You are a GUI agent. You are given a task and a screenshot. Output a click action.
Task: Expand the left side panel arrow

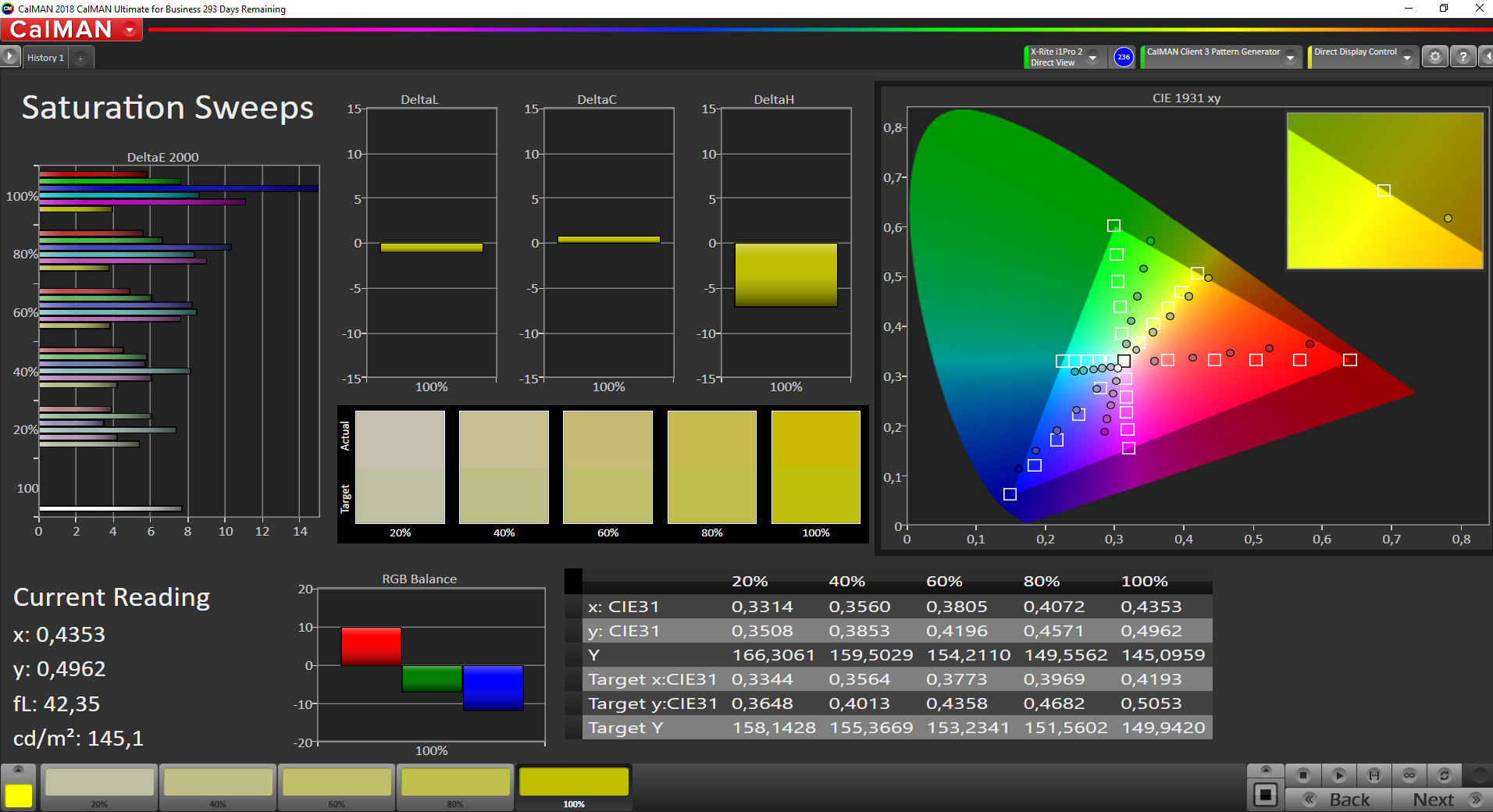click(x=9, y=56)
